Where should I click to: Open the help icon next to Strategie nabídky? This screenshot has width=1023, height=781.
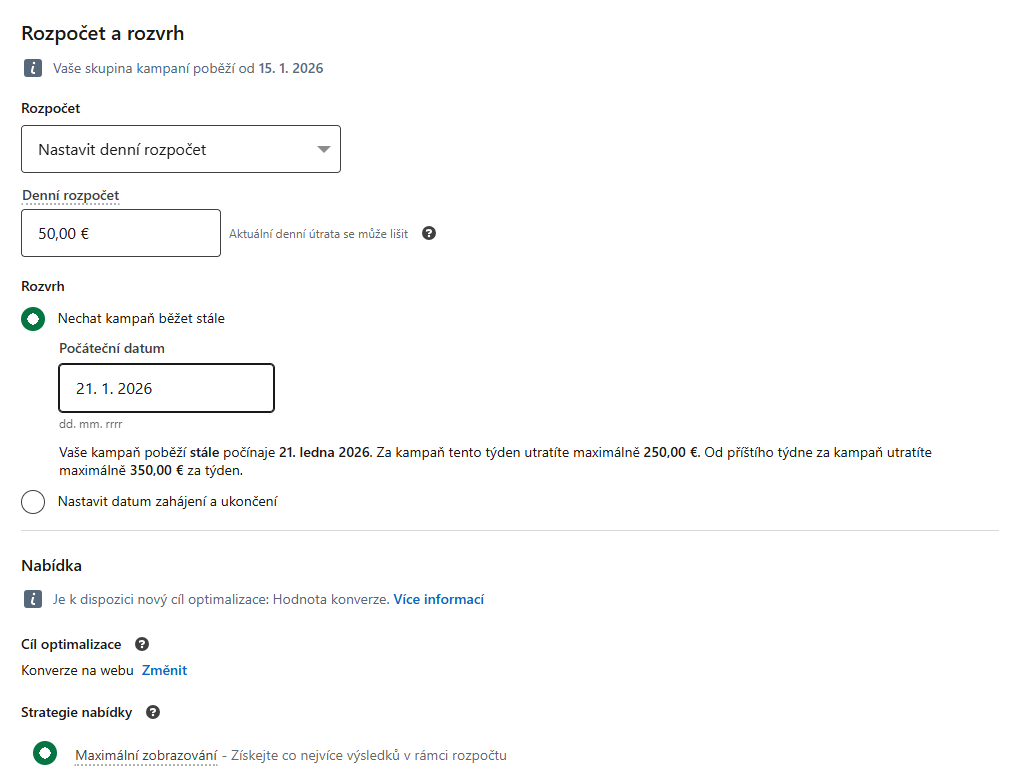tap(153, 712)
